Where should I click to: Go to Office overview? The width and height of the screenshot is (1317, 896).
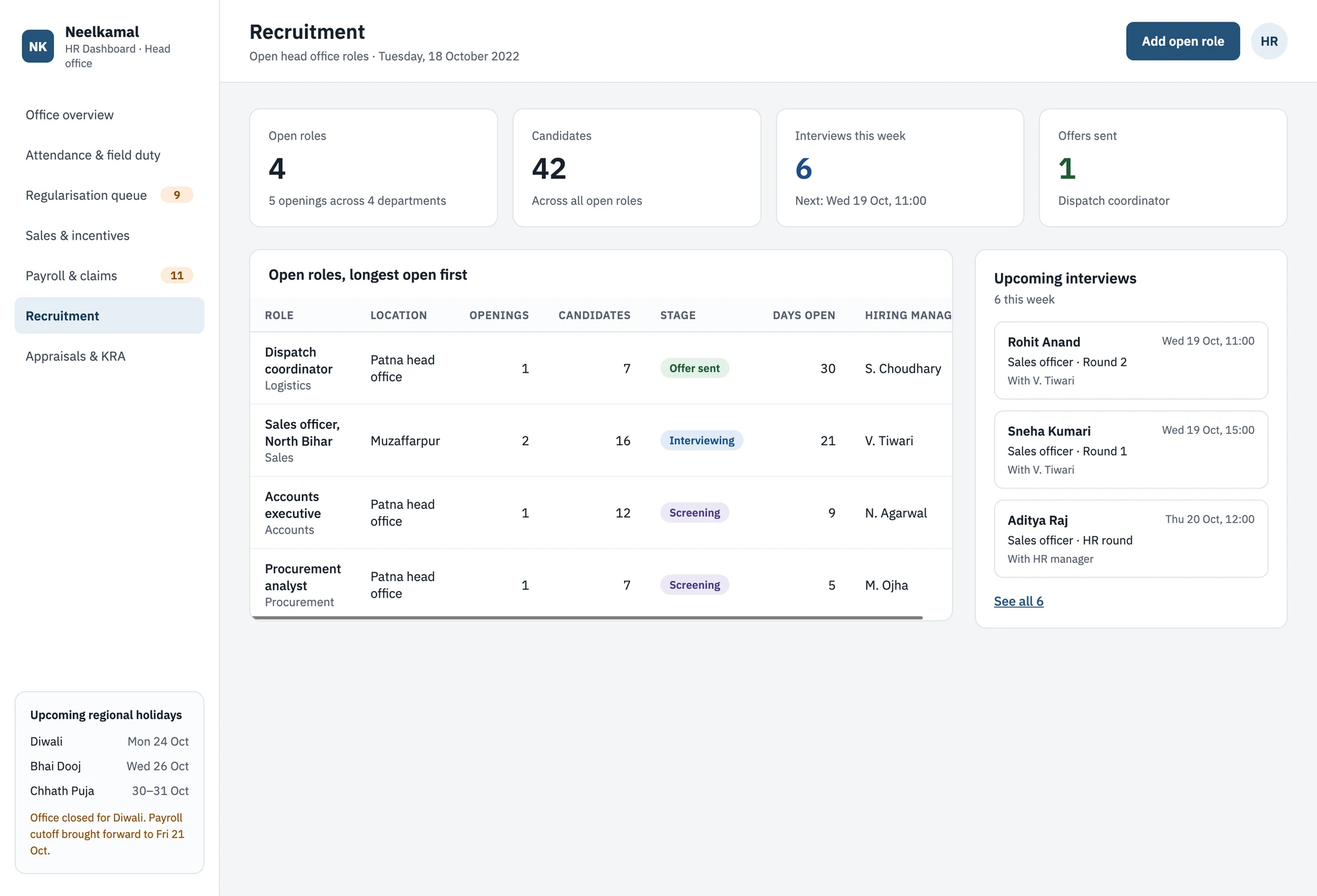click(109, 115)
